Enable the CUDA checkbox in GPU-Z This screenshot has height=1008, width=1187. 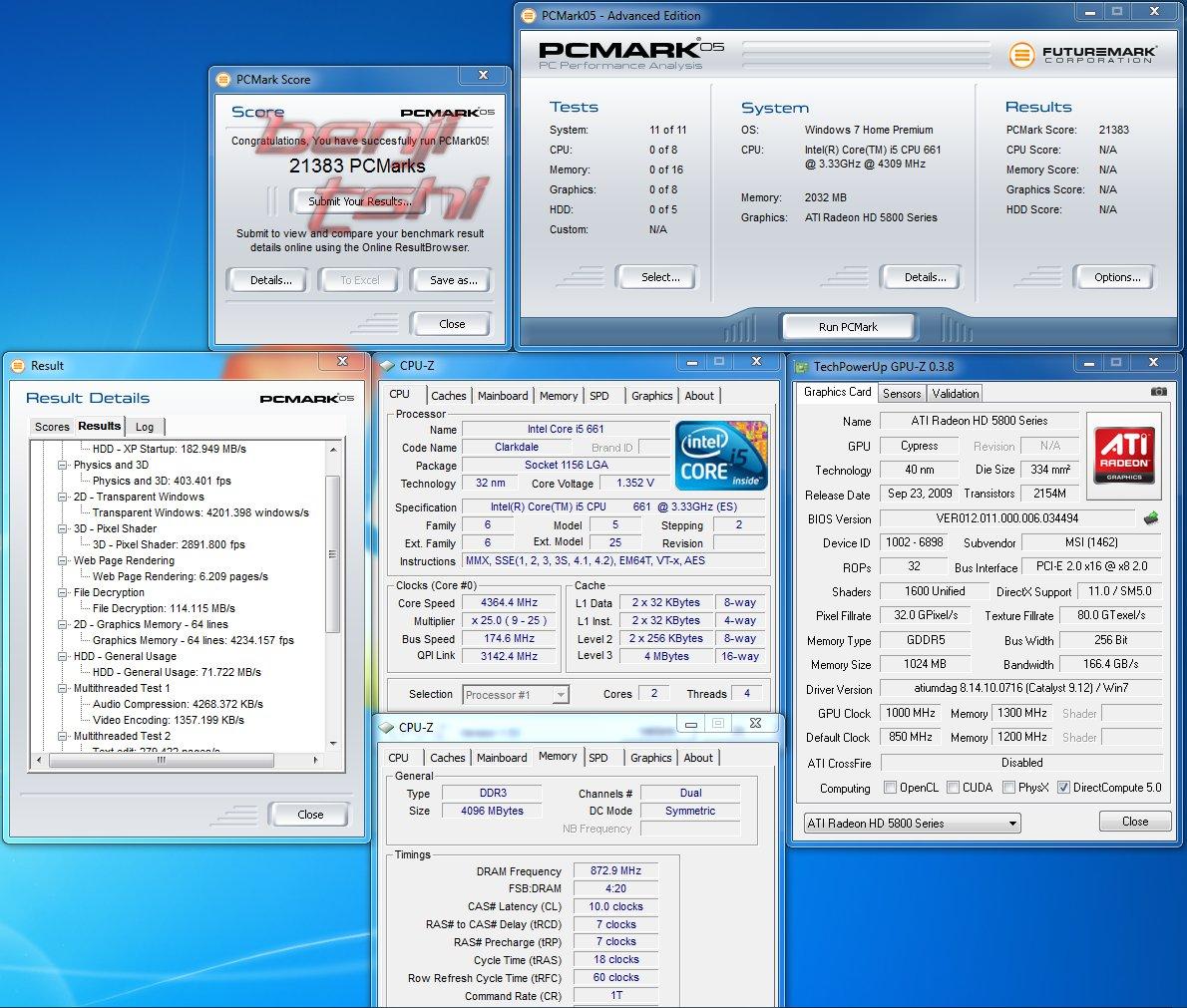(953, 787)
